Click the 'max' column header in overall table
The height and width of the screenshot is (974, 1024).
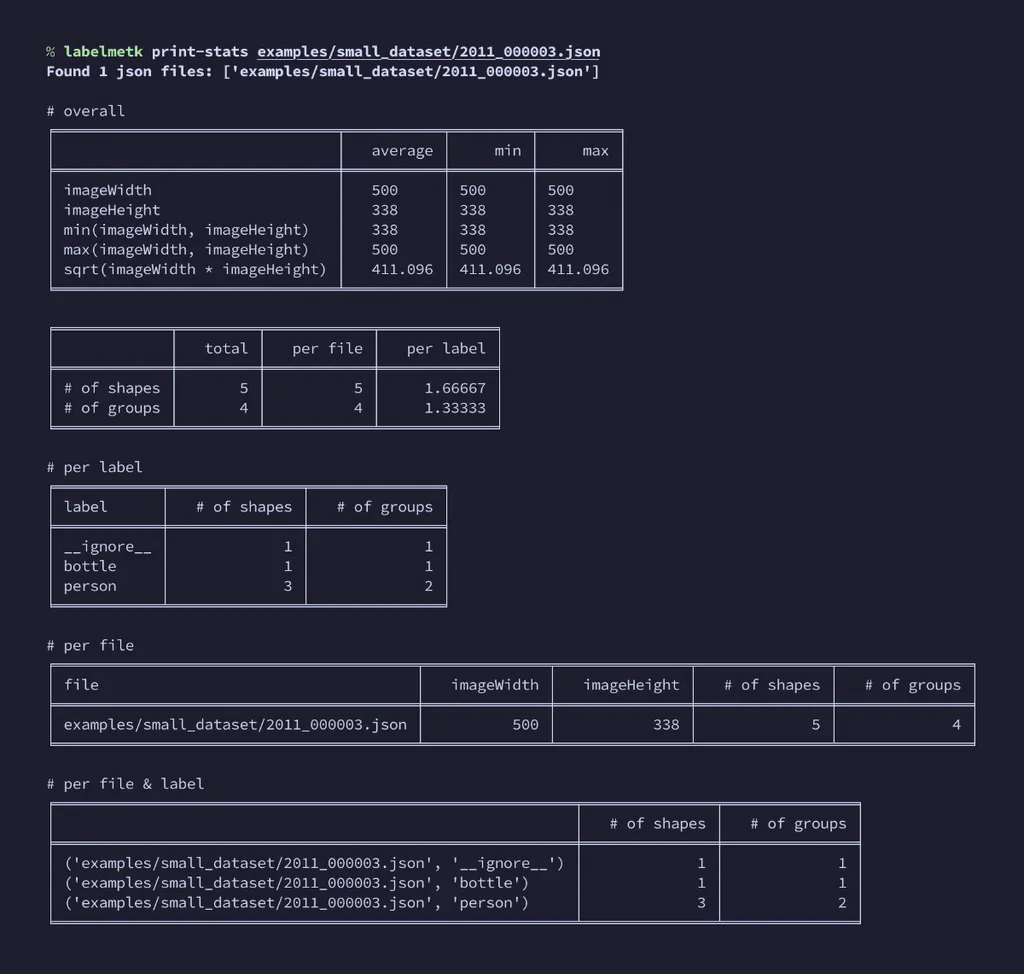coord(595,151)
